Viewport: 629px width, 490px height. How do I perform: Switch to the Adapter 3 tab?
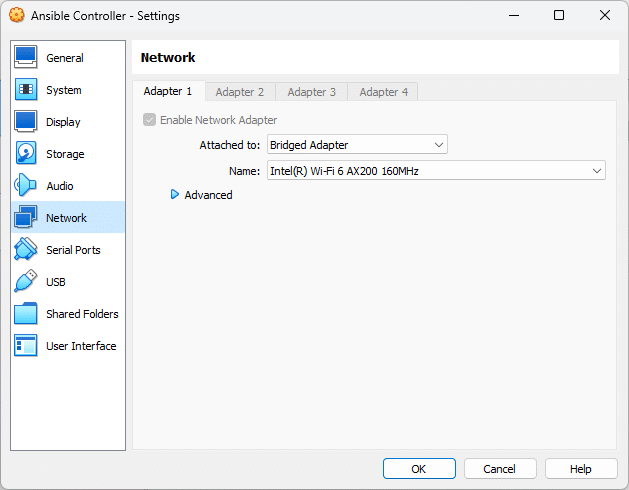click(312, 92)
